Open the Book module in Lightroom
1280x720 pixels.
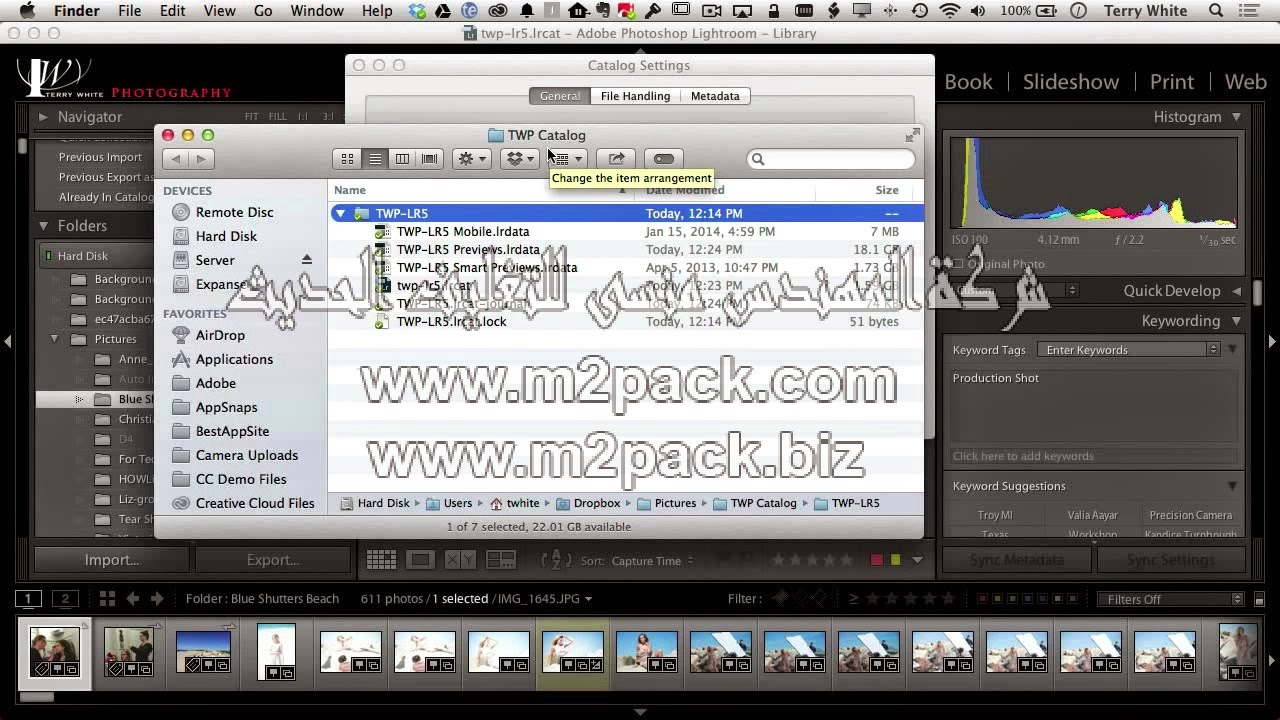pyautogui.click(x=968, y=82)
